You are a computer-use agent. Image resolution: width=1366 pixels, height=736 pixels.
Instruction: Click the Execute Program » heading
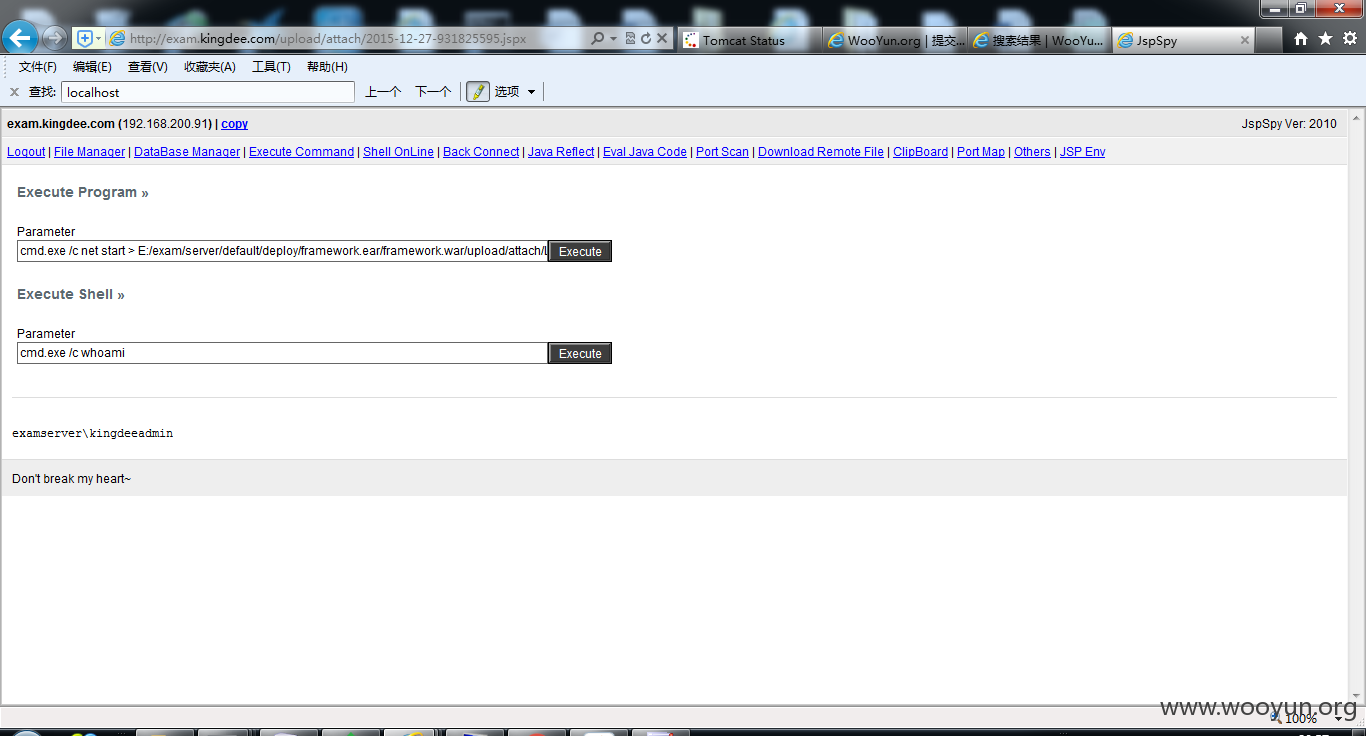[83, 192]
